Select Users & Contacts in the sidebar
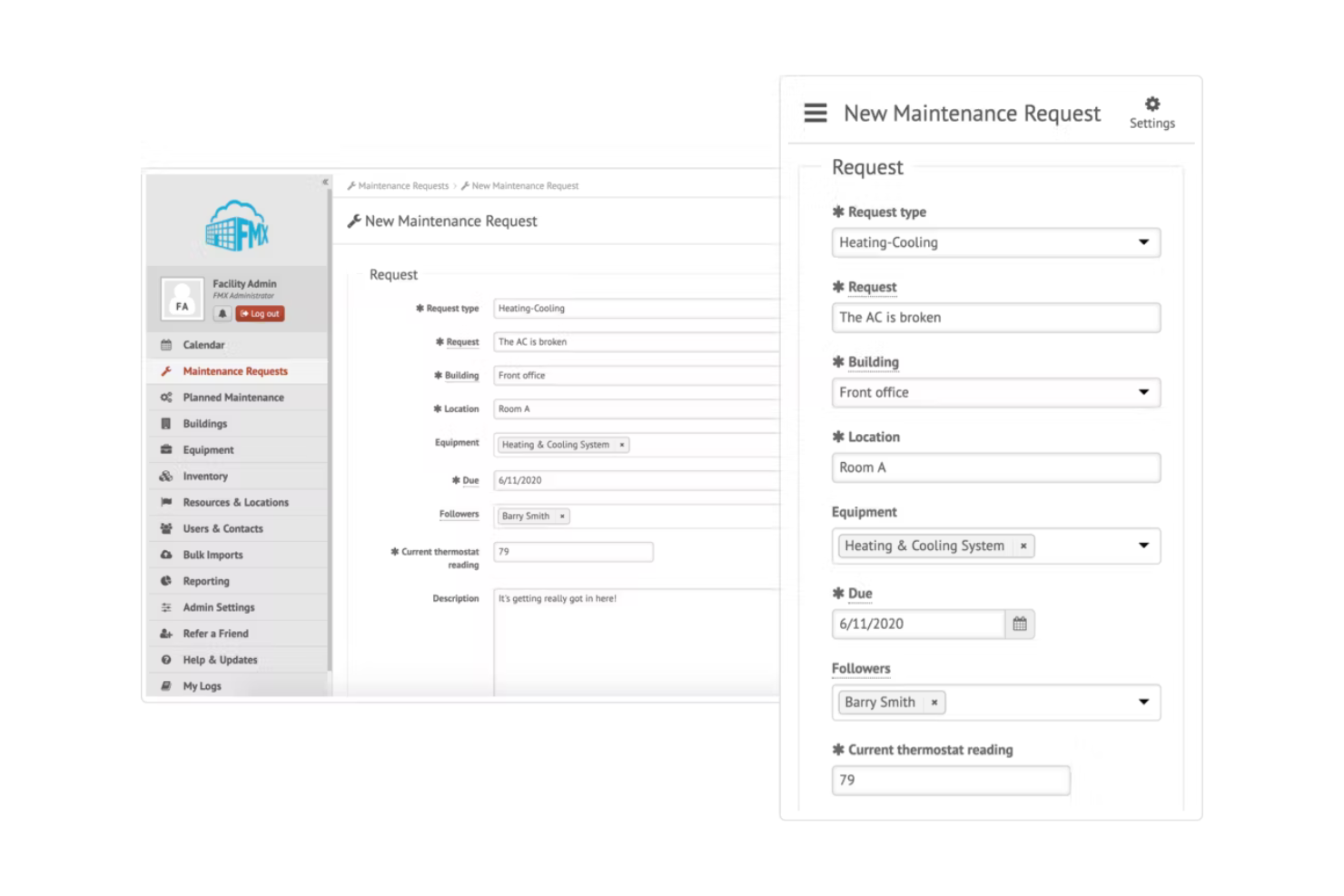The image size is (1344, 896). (166, 528)
